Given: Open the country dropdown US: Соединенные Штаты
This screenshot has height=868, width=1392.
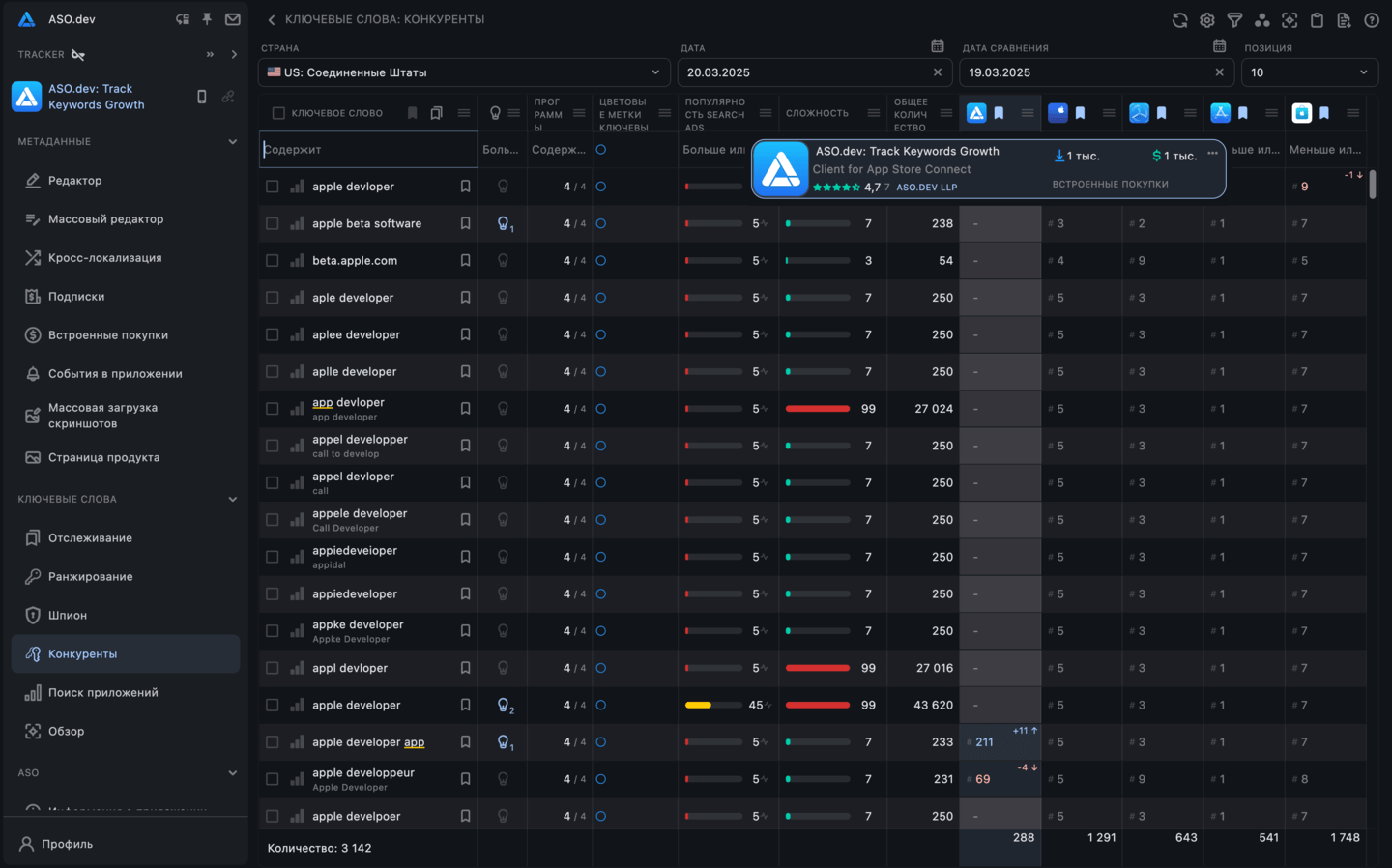Looking at the screenshot, I should (464, 72).
